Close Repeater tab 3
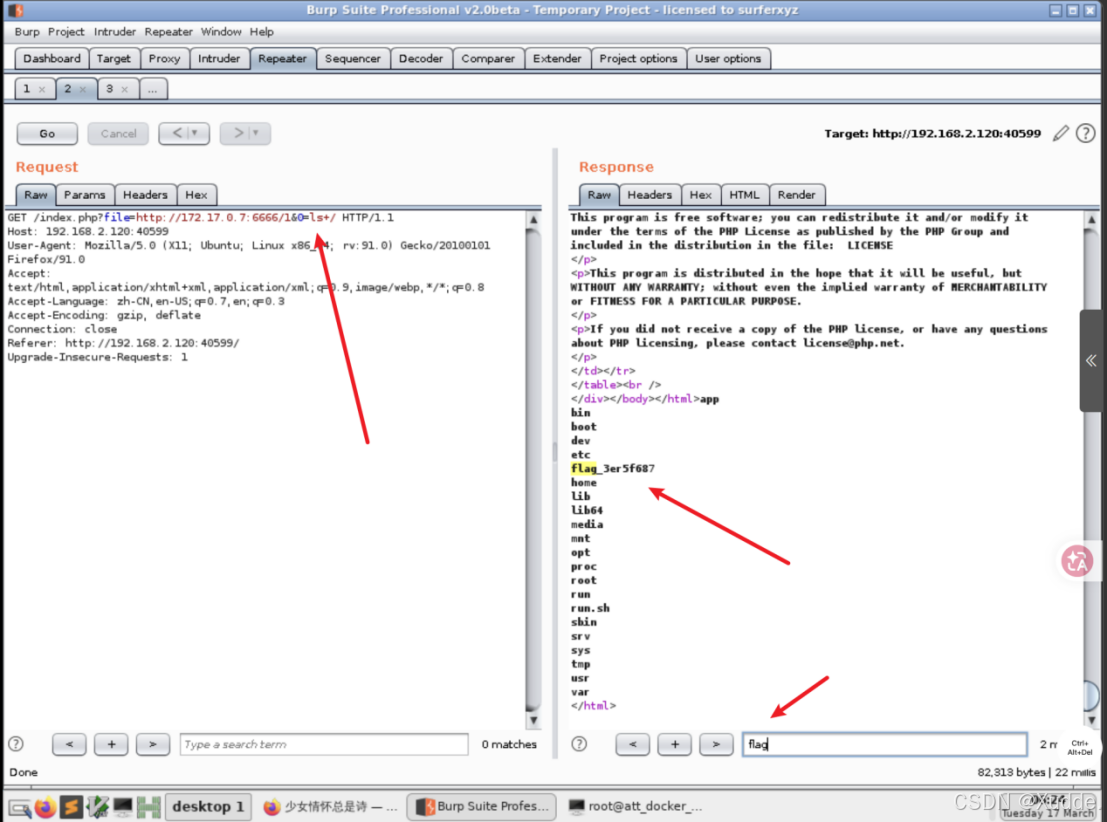The height and width of the screenshot is (822, 1107). [124, 89]
